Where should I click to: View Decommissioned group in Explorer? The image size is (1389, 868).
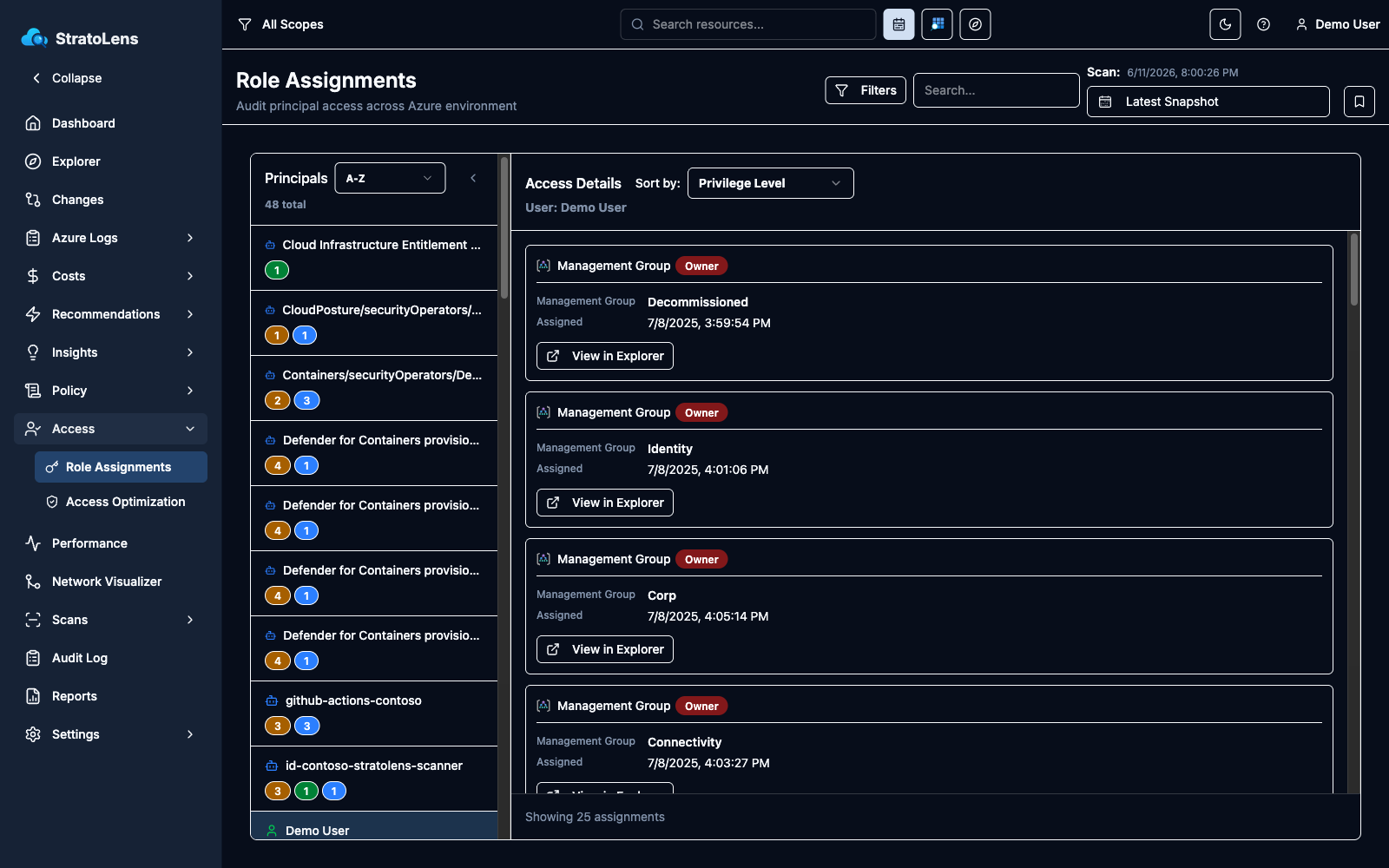(605, 356)
